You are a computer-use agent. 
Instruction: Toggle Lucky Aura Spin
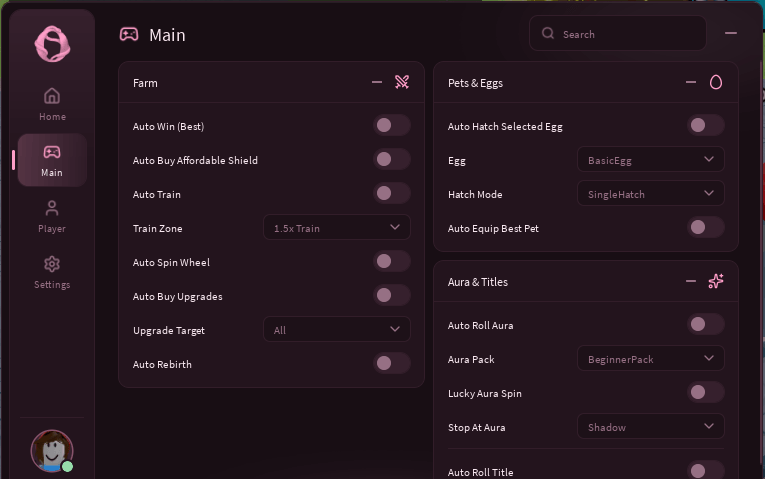click(x=706, y=392)
